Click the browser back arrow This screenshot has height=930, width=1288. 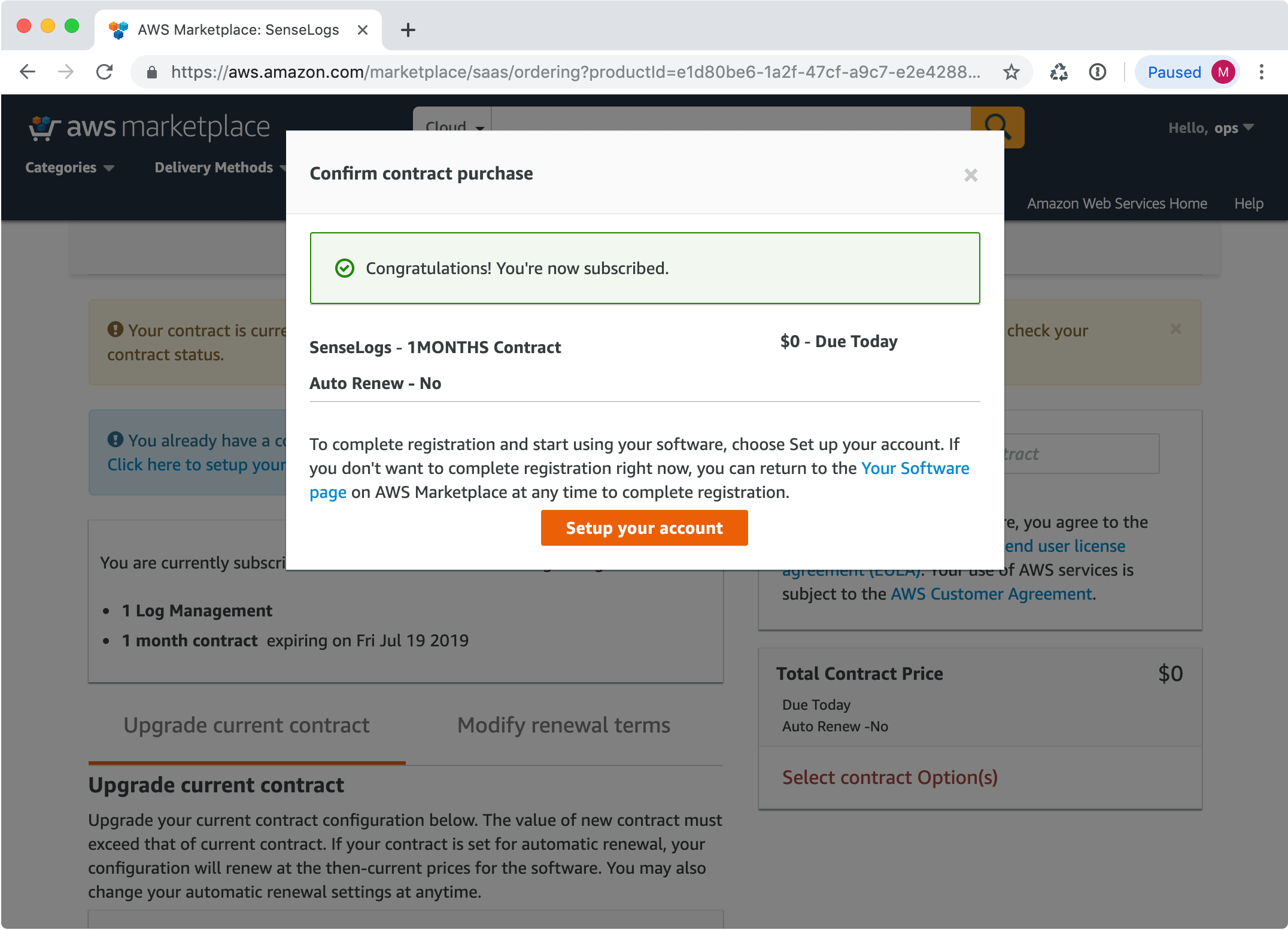coord(28,72)
